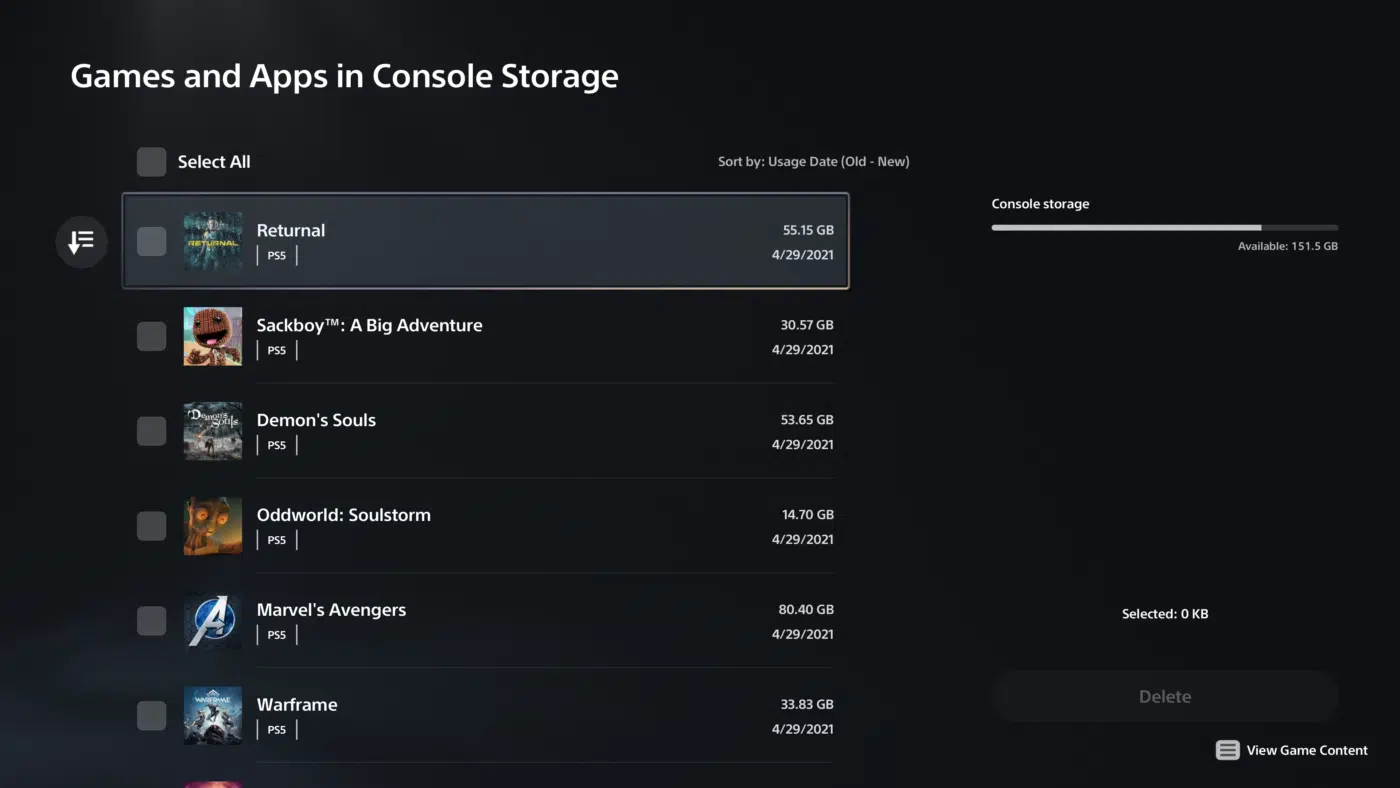Enable the Select All checkbox
The width and height of the screenshot is (1400, 788).
pyautogui.click(x=151, y=161)
